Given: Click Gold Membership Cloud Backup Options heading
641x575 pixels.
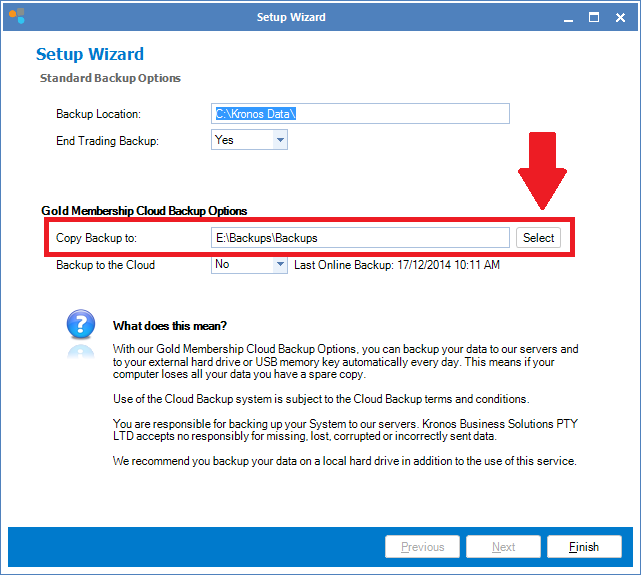Looking at the screenshot, I should point(144,211).
